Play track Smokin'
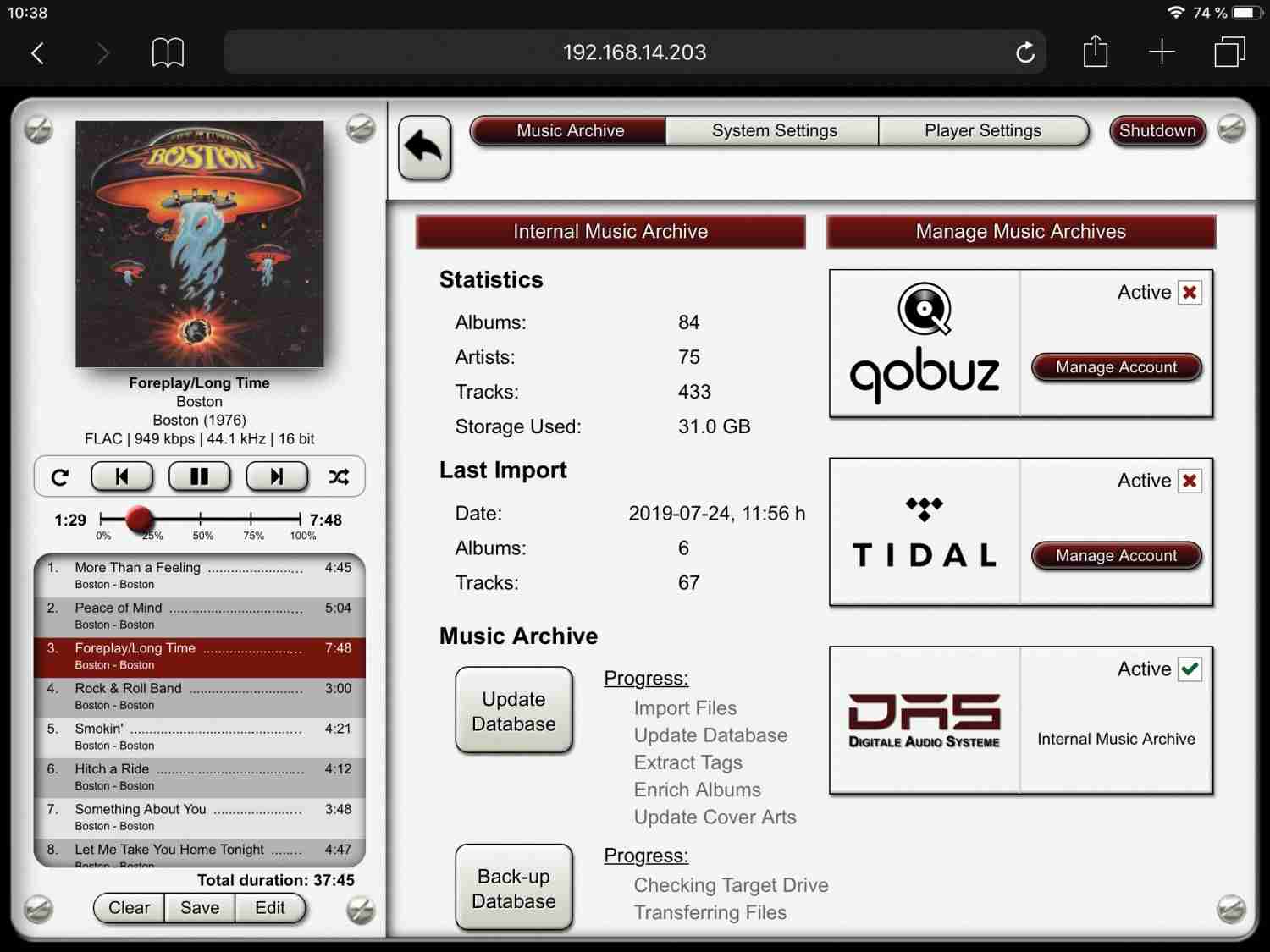The width and height of the screenshot is (1270, 952). point(200,737)
